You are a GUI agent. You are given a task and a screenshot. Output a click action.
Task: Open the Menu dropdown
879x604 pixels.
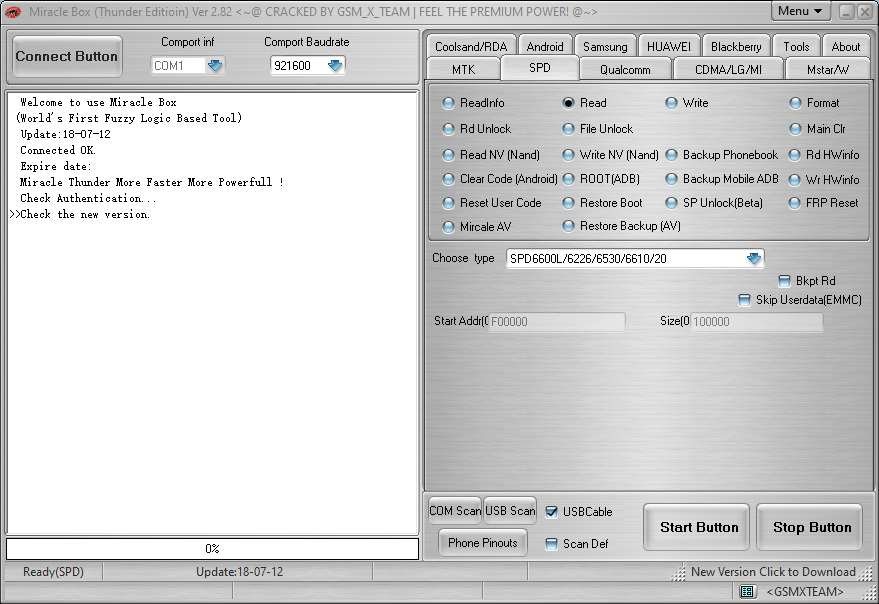point(800,10)
